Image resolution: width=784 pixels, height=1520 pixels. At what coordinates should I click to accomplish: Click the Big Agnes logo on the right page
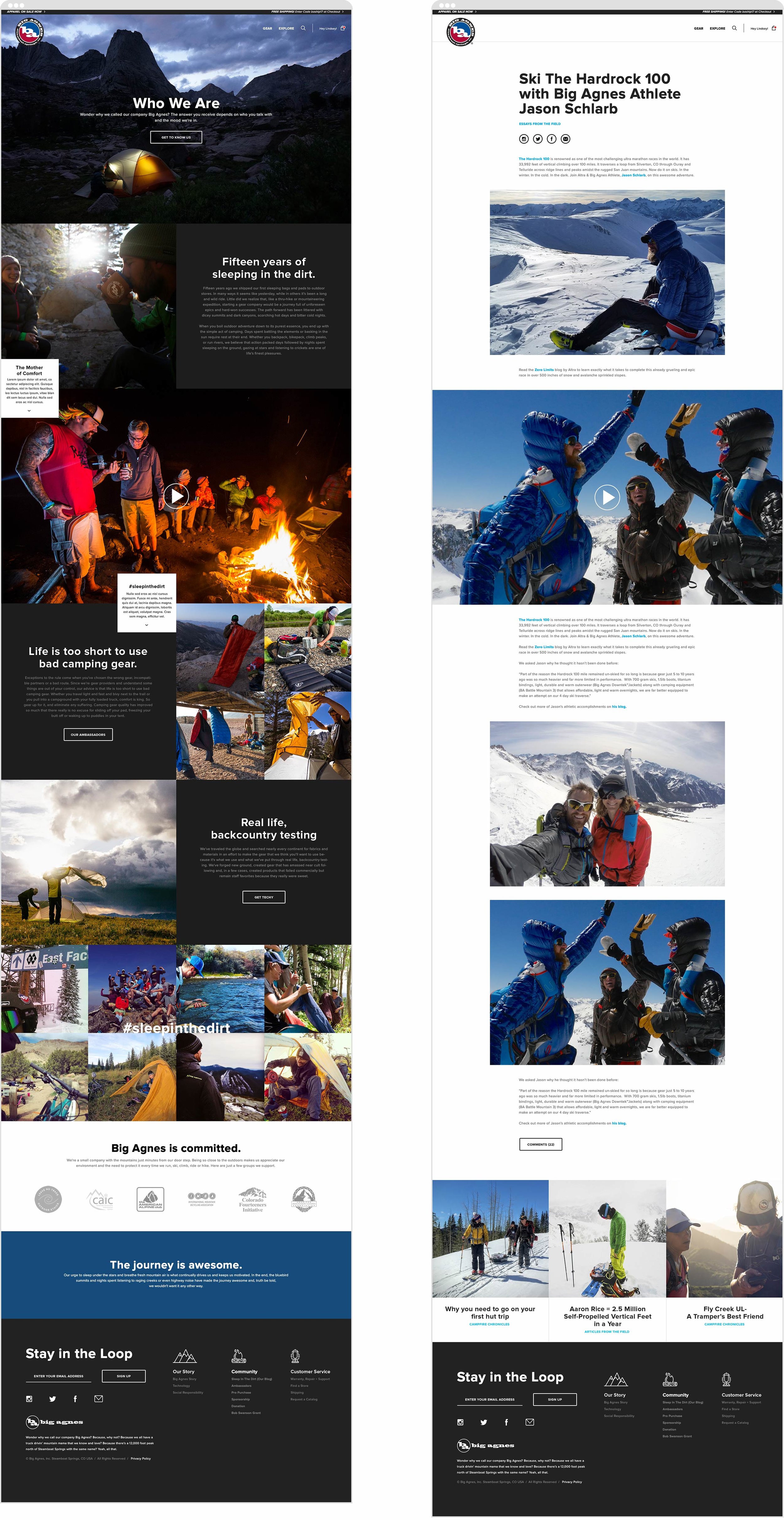pos(461,32)
